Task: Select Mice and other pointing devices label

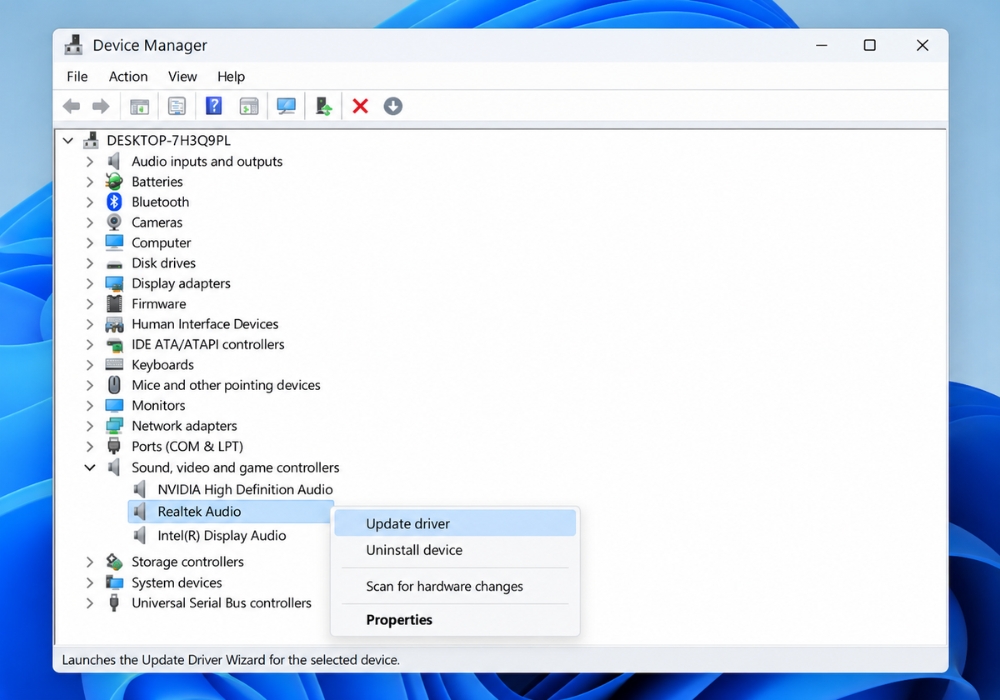Action: (226, 385)
